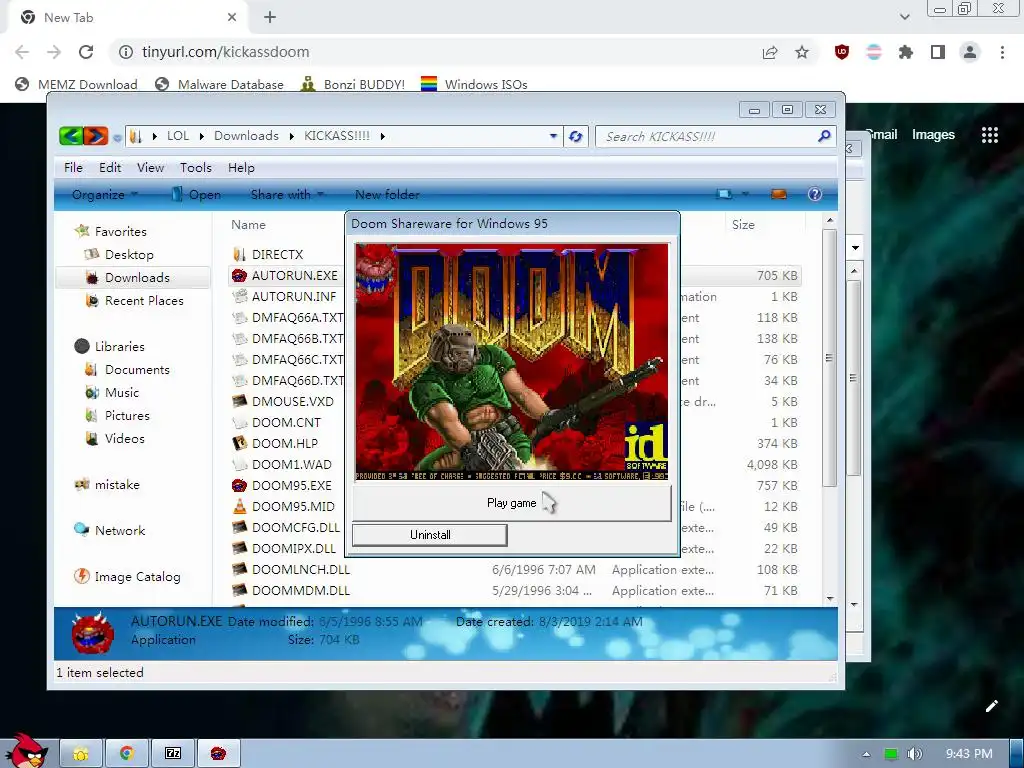Open Chrome profile avatar
The width and height of the screenshot is (1024, 768).
click(970, 52)
